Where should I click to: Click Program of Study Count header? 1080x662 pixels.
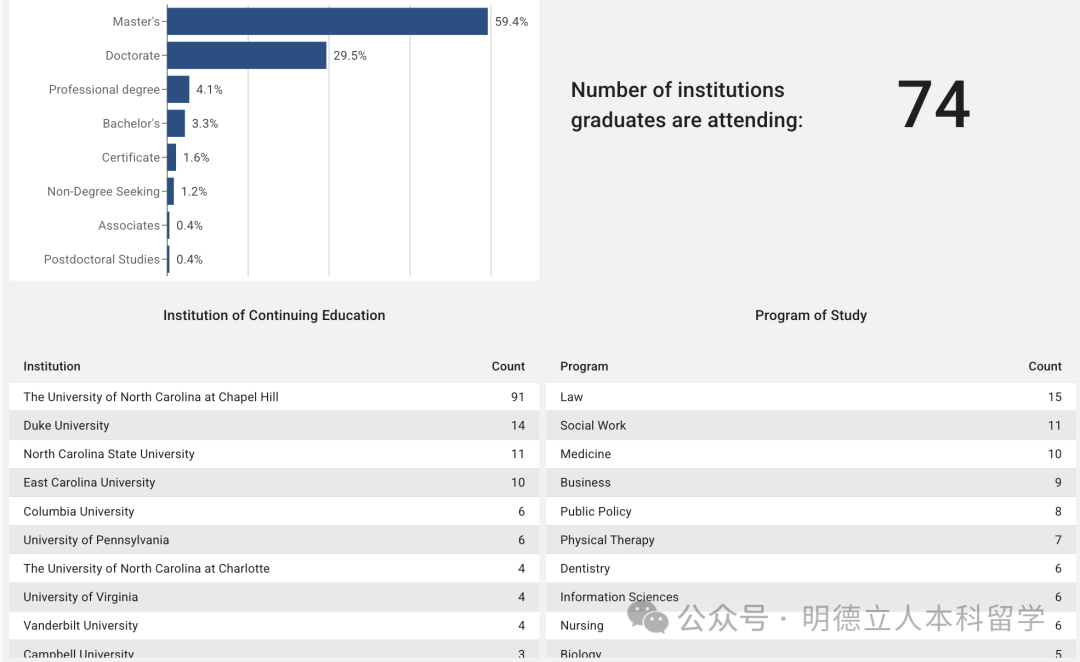(x=1045, y=366)
